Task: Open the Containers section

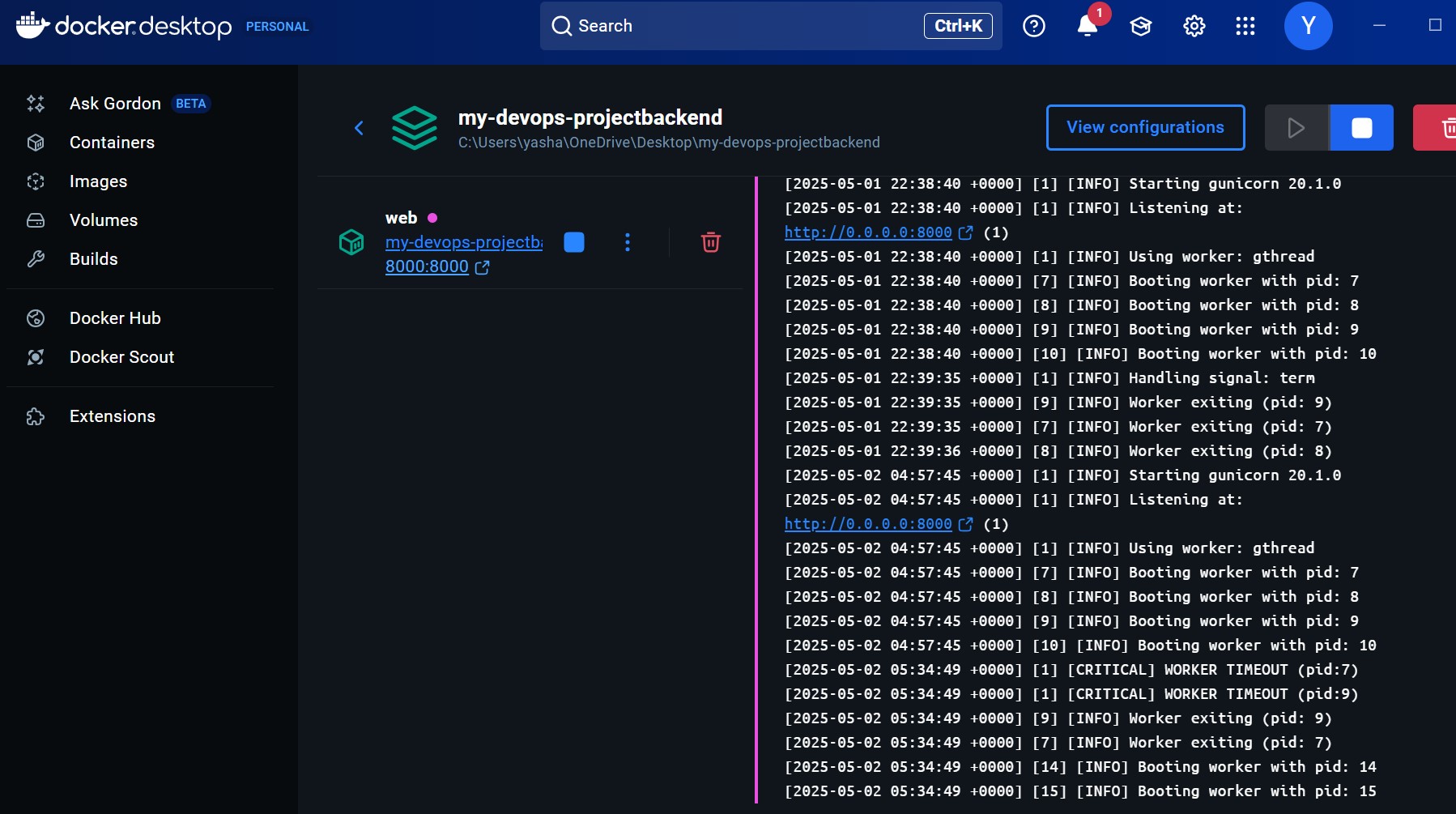Action: [112, 143]
